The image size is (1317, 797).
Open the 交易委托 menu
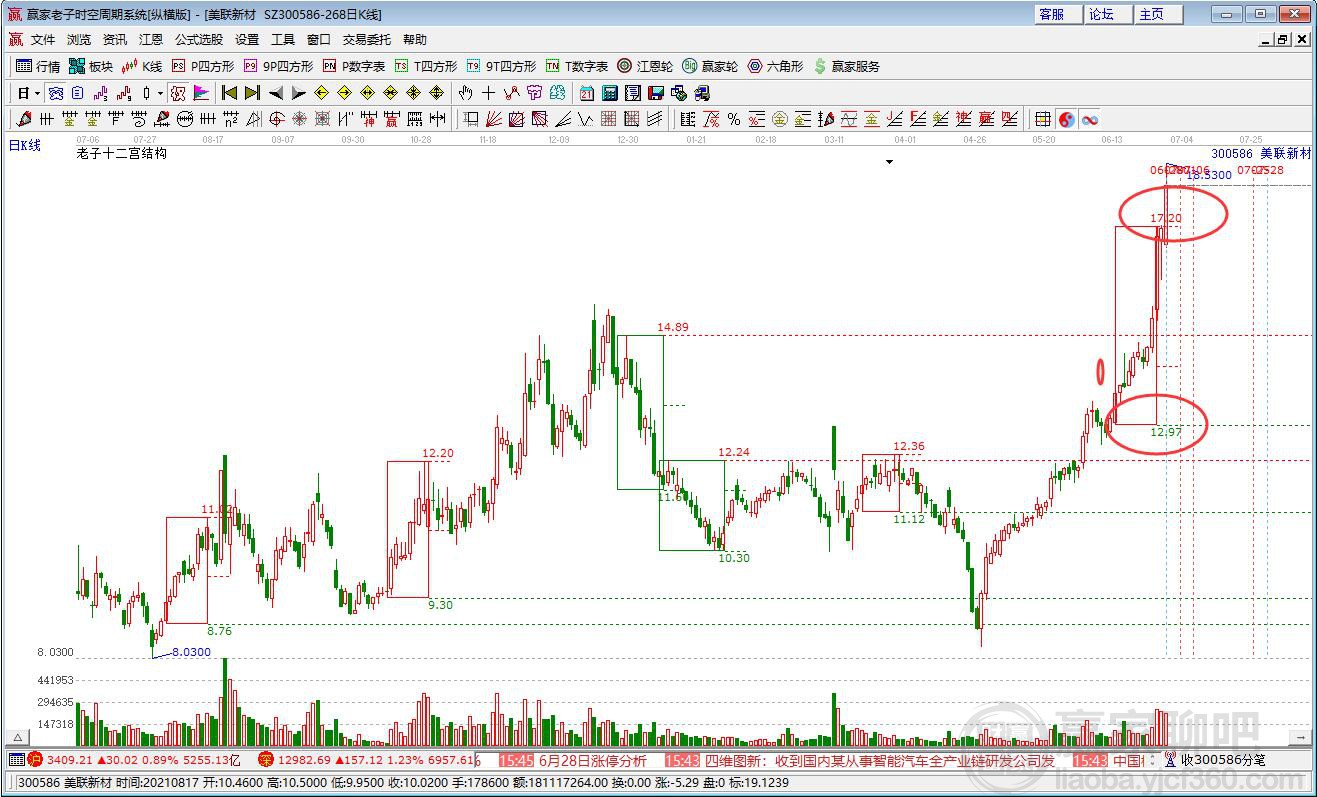[x=367, y=40]
